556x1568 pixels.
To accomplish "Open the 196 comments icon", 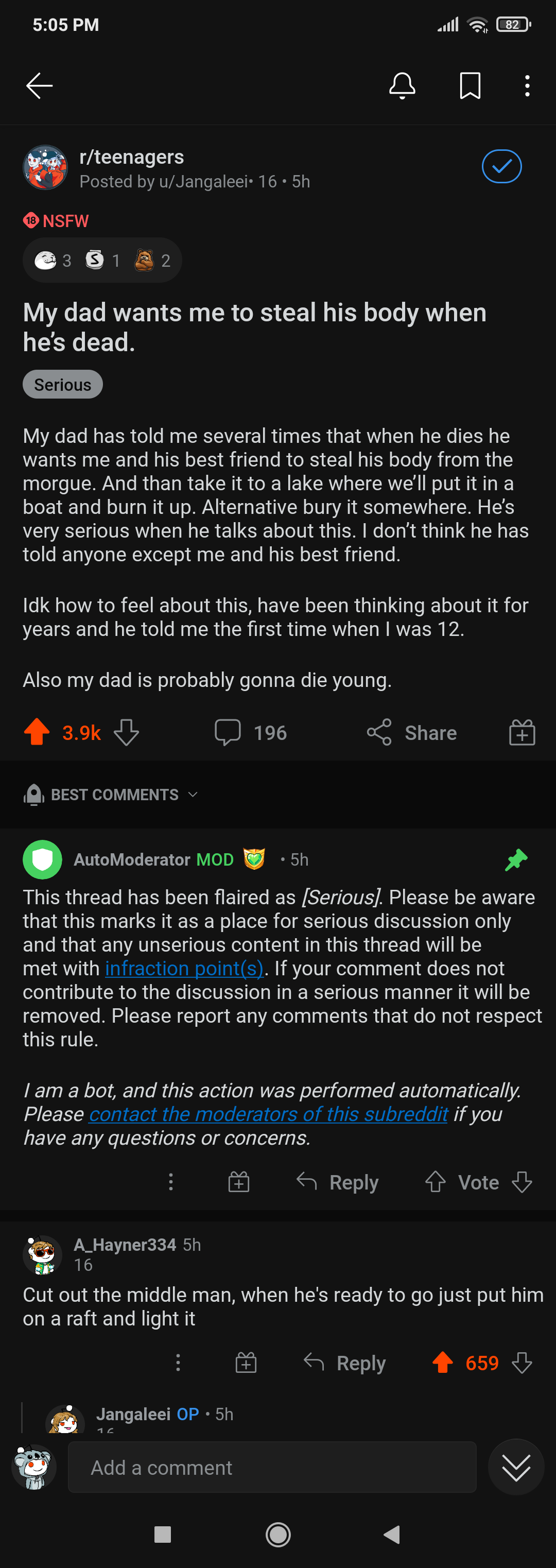I will (x=228, y=732).
